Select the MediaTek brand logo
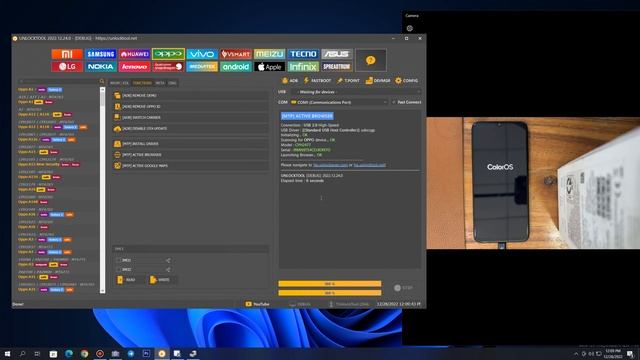 [202, 67]
